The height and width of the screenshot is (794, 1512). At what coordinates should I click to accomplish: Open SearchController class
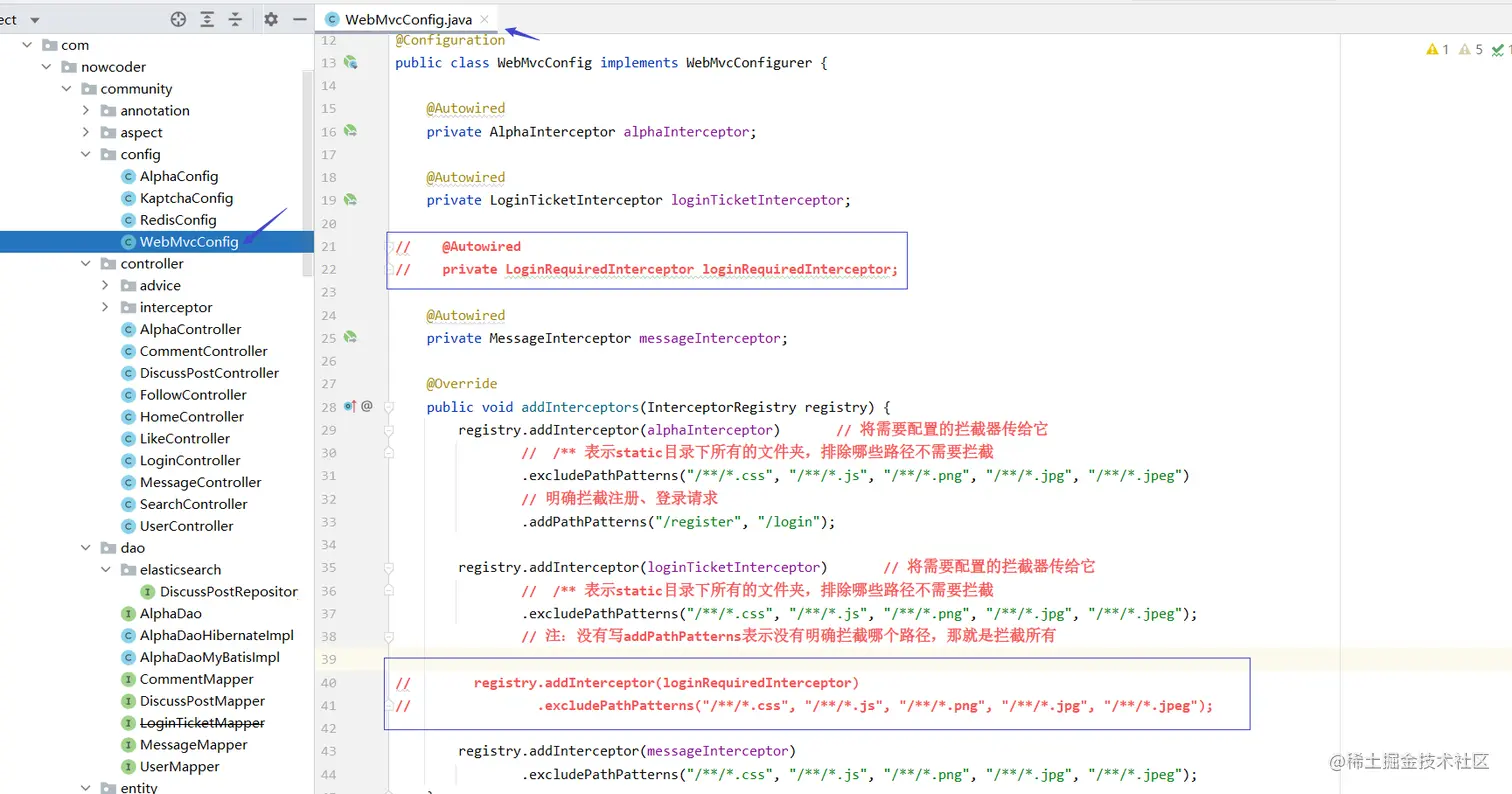point(193,505)
